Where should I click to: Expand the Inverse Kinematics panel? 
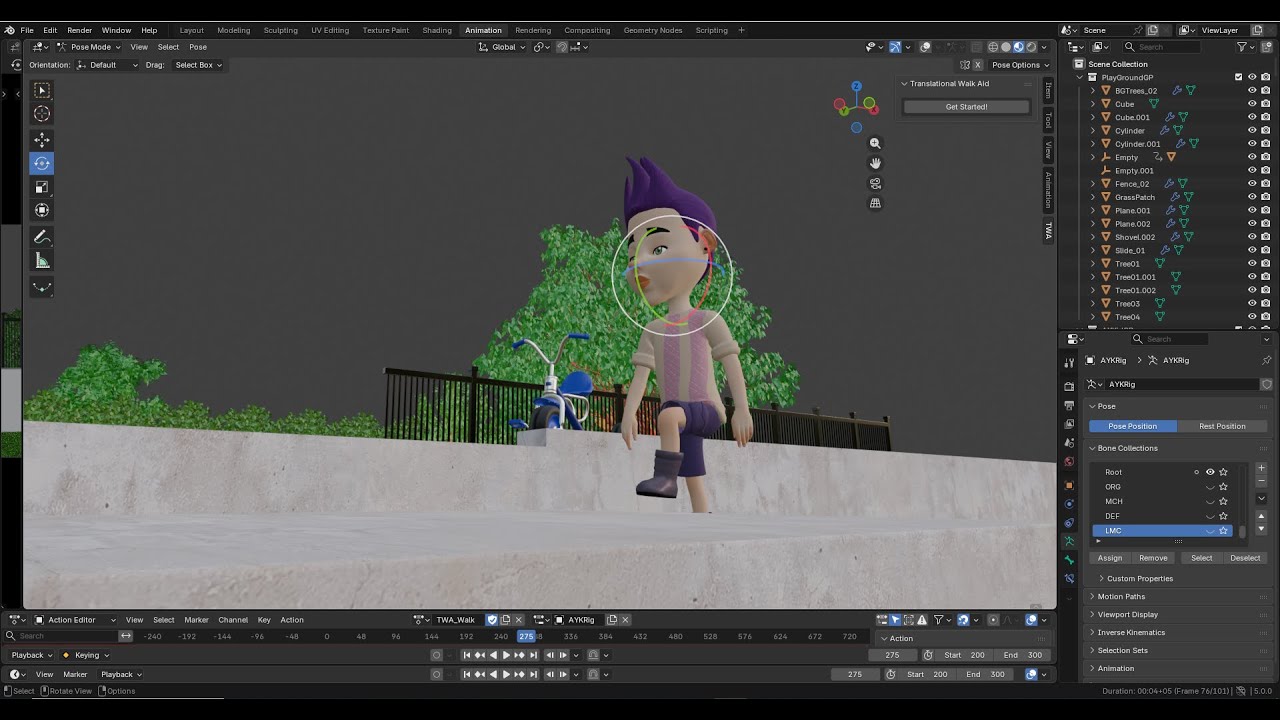[x=1176, y=632]
